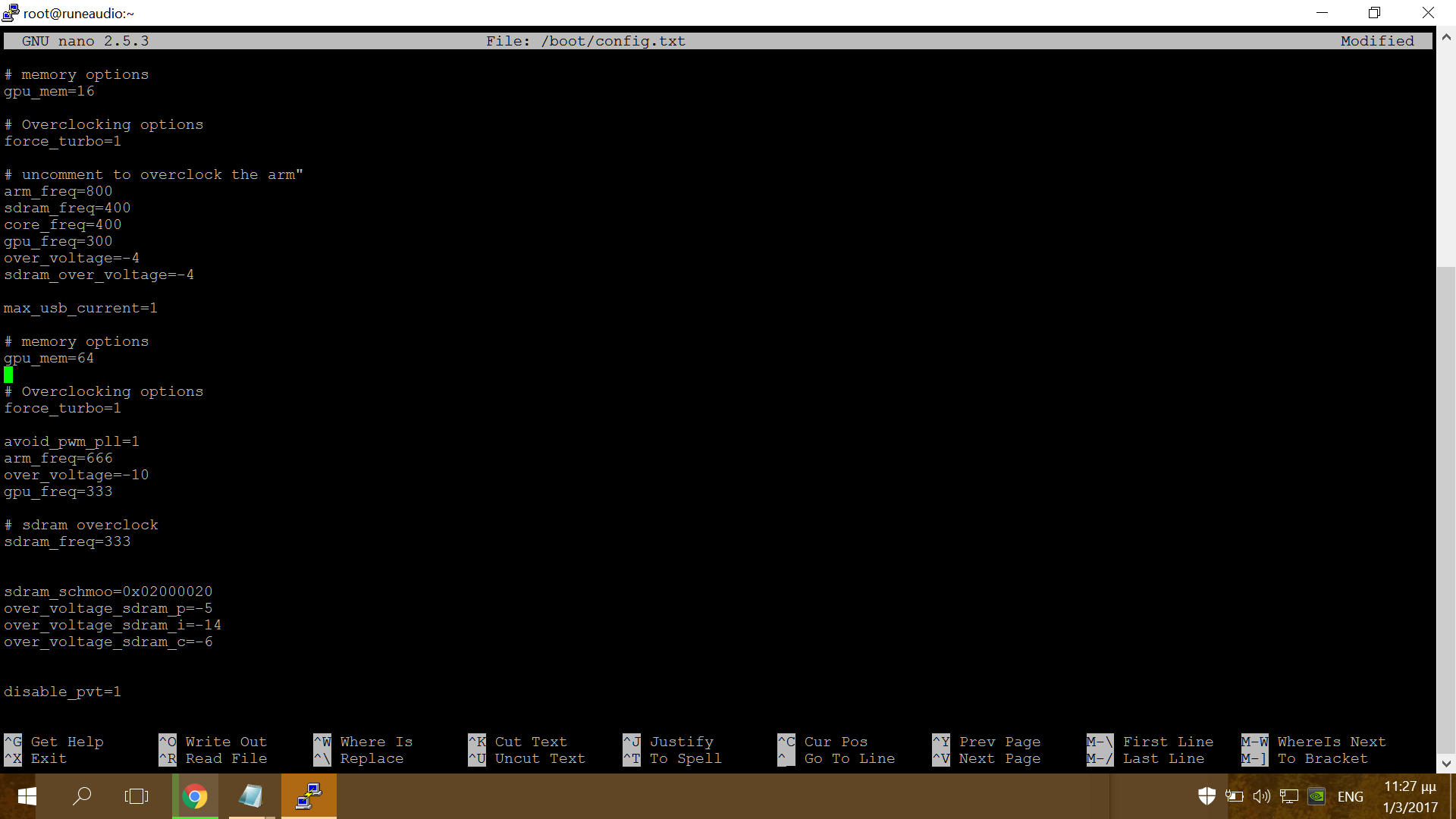
Task: Open the NVIDIA tray icon
Action: point(1316,796)
